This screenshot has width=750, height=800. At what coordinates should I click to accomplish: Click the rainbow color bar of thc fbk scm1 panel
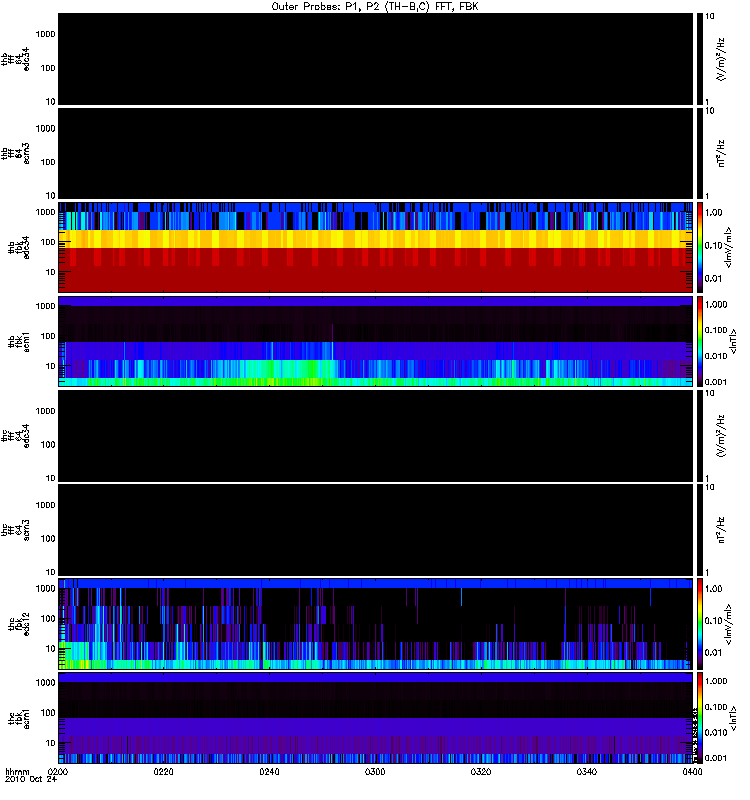click(x=700, y=718)
